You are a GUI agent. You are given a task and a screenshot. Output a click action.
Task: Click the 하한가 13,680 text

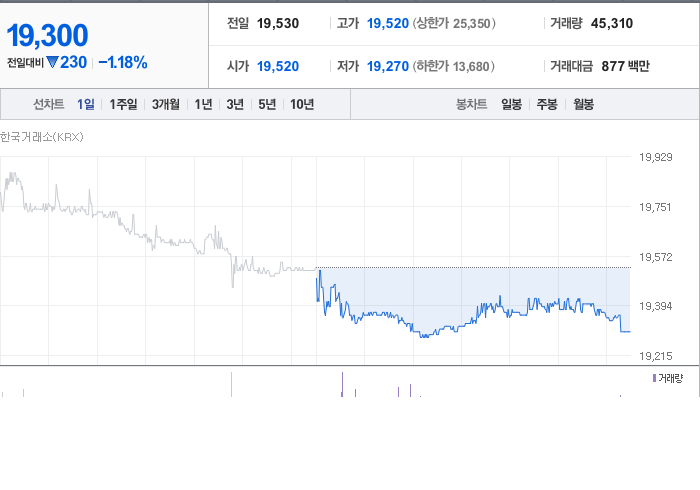click(x=453, y=66)
